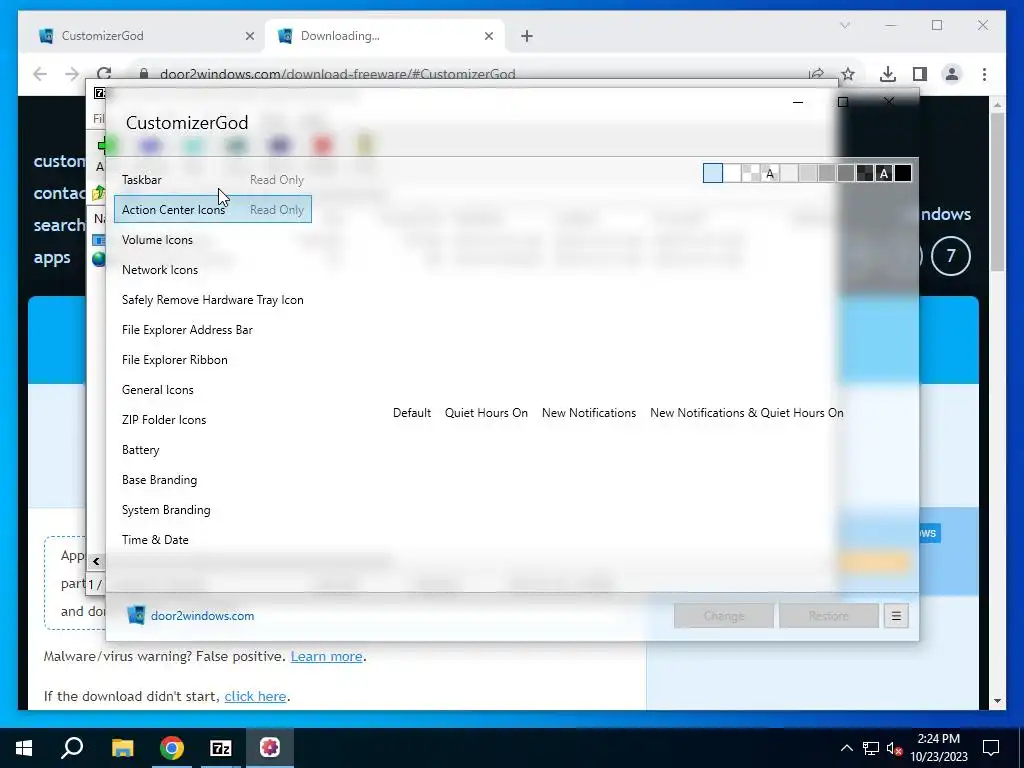Screen dimensions: 1024x768
Task: Select System Branding category
Action: 213,510
